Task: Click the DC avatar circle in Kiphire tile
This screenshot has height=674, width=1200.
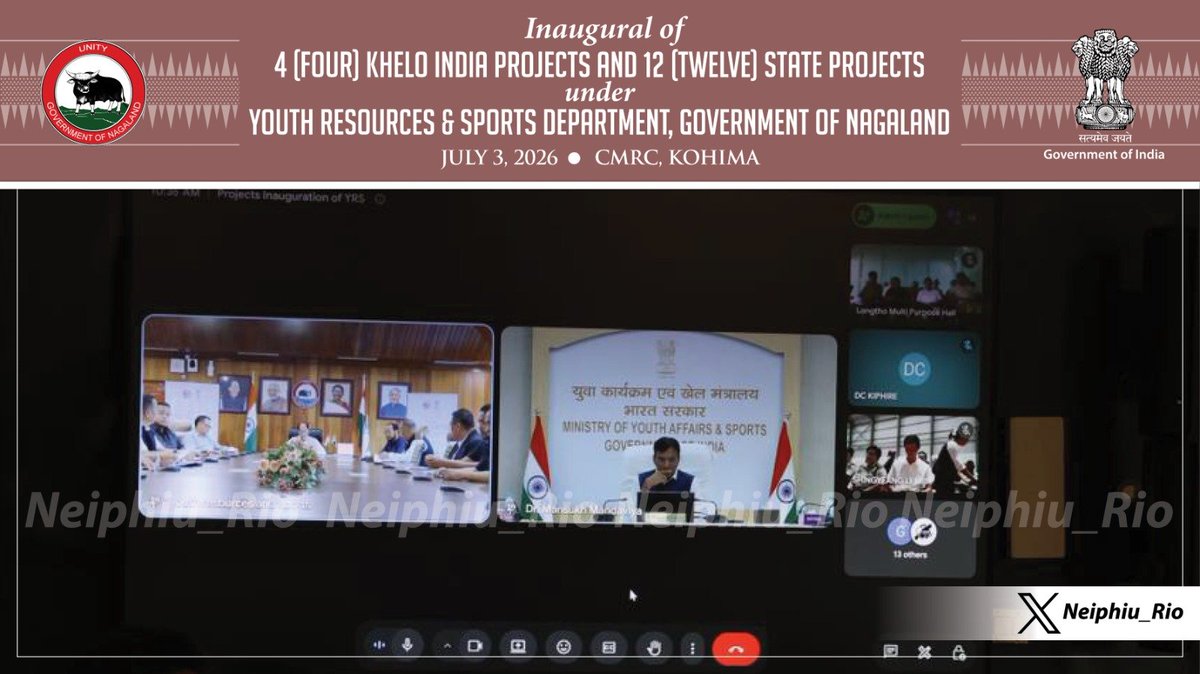Action: pos(914,367)
